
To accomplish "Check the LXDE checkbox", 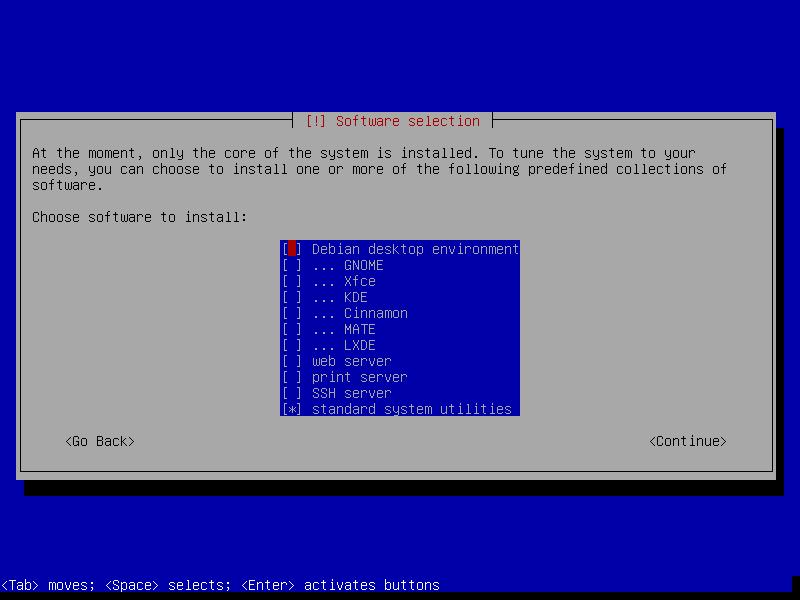I will click(x=292, y=345).
